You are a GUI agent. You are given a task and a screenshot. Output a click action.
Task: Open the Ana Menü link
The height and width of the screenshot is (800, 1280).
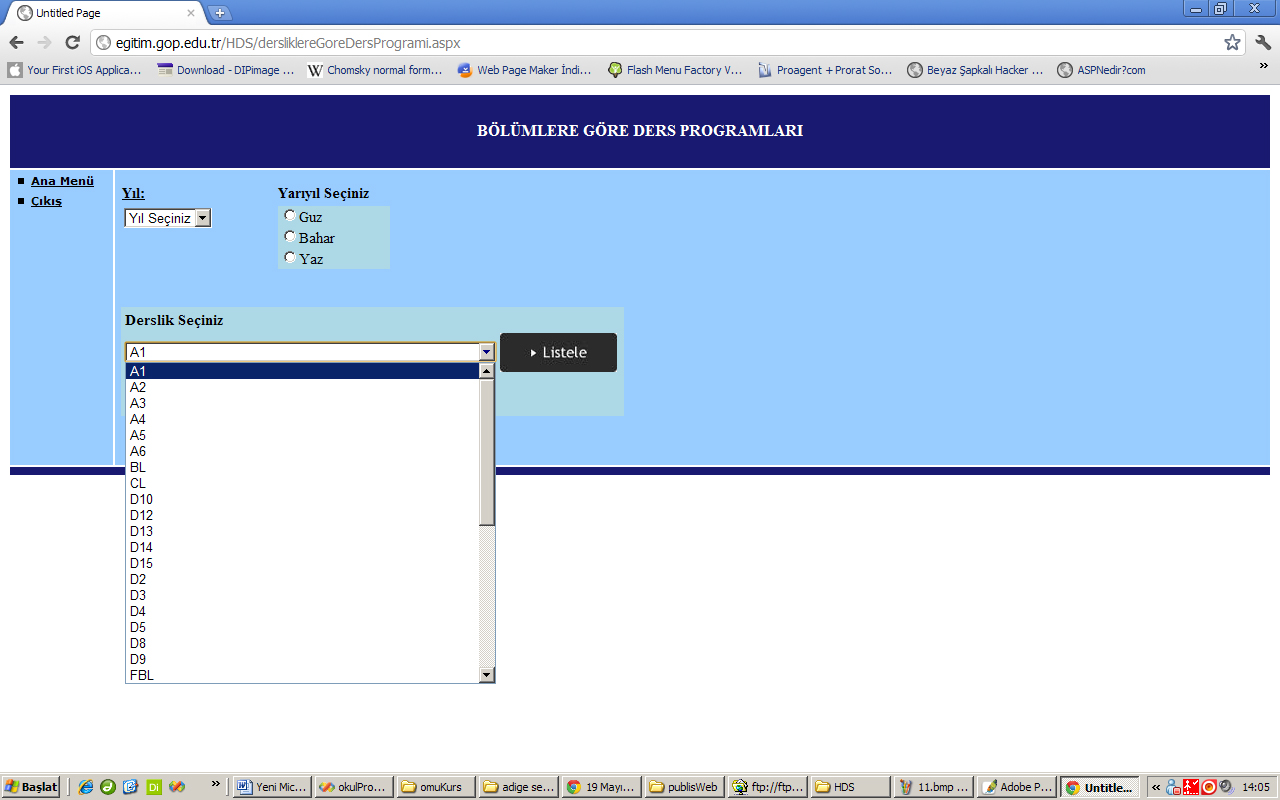(x=62, y=181)
